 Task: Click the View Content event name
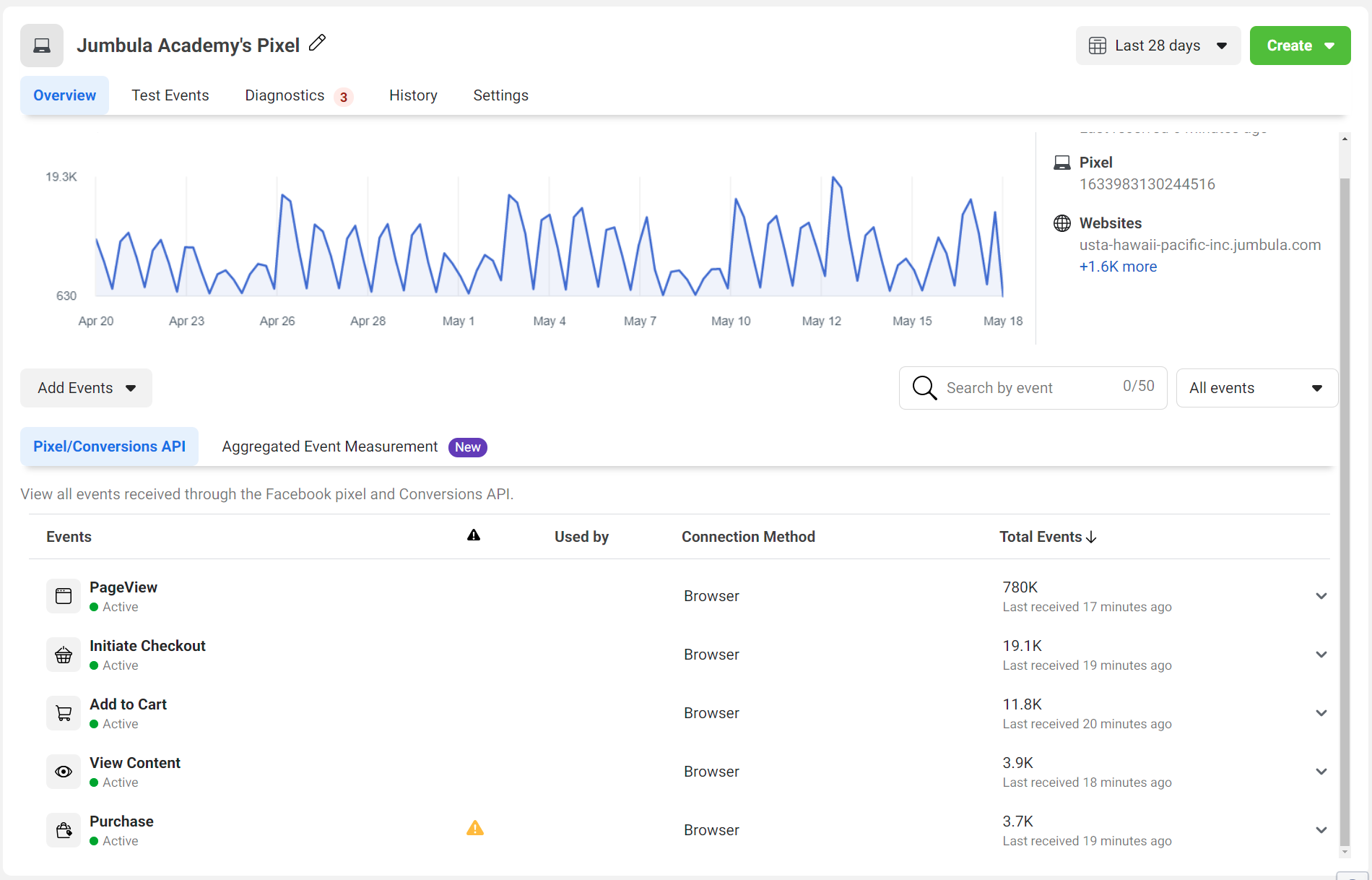click(135, 763)
